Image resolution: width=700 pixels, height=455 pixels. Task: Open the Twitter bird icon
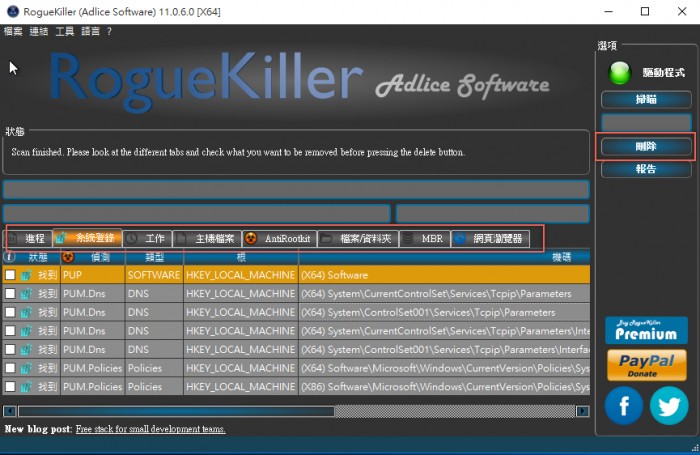[x=669, y=405]
